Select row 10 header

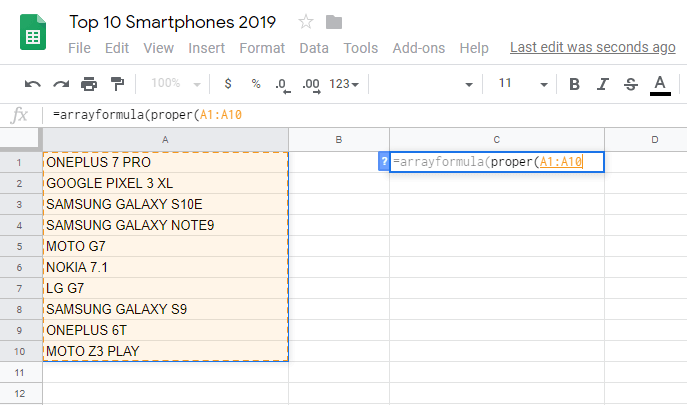(21, 352)
